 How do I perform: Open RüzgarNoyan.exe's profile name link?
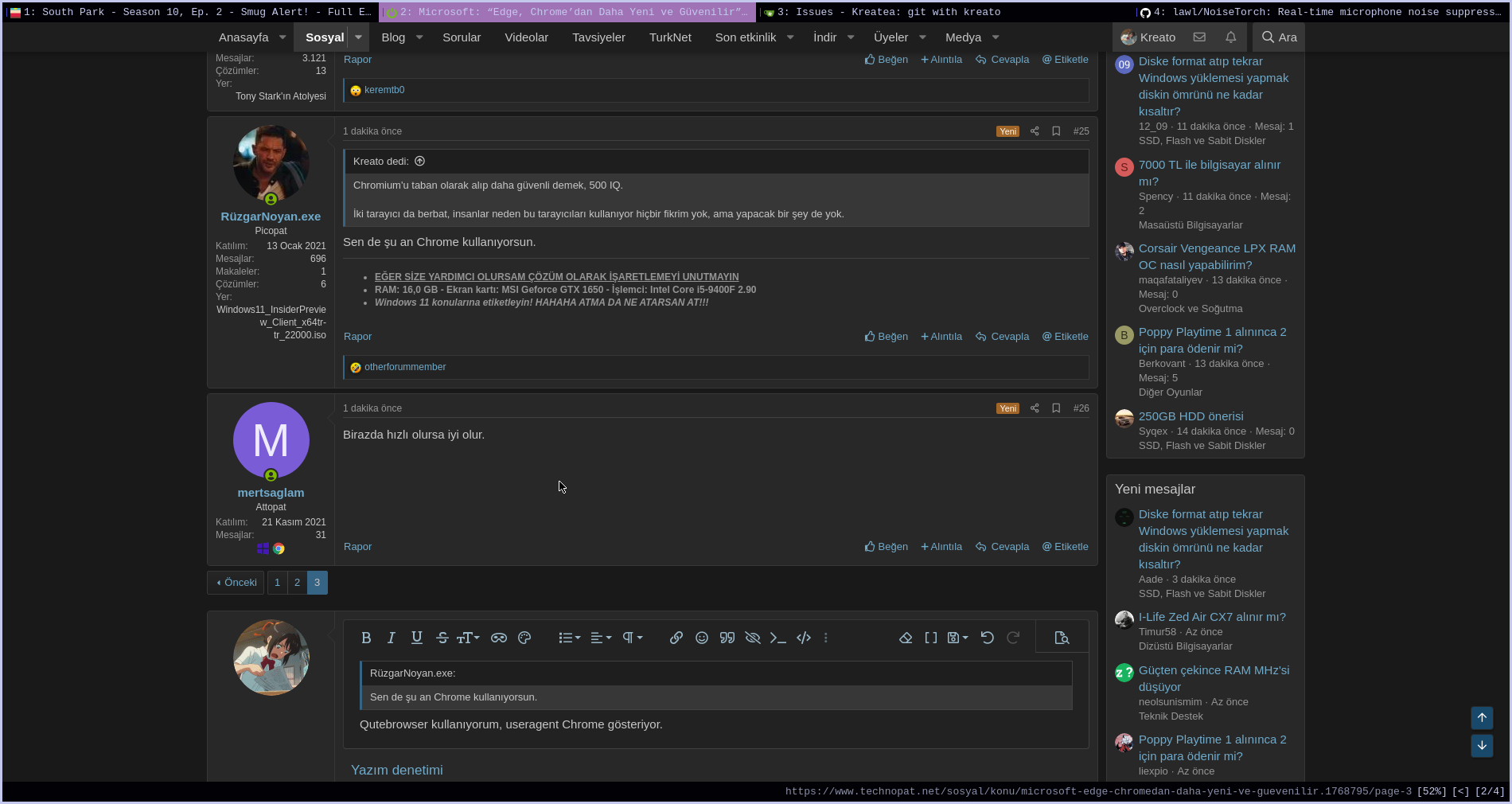(x=271, y=217)
